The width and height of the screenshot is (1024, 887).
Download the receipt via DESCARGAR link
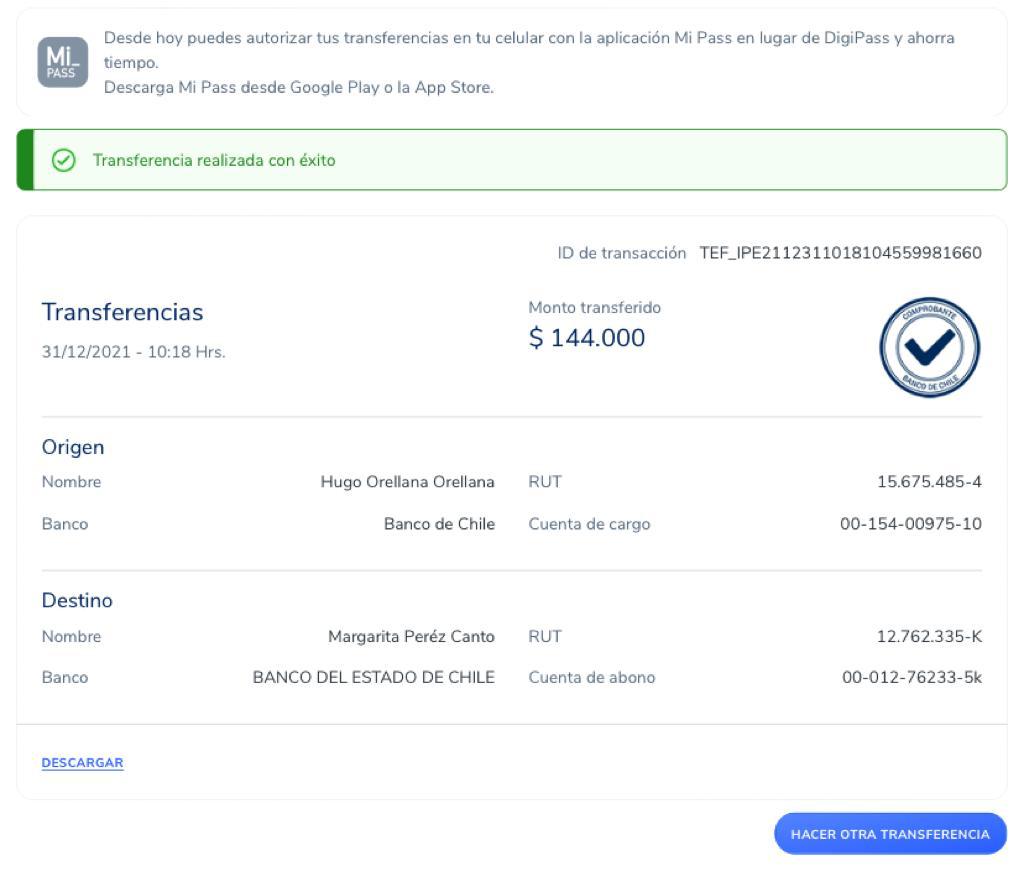coord(82,763)
